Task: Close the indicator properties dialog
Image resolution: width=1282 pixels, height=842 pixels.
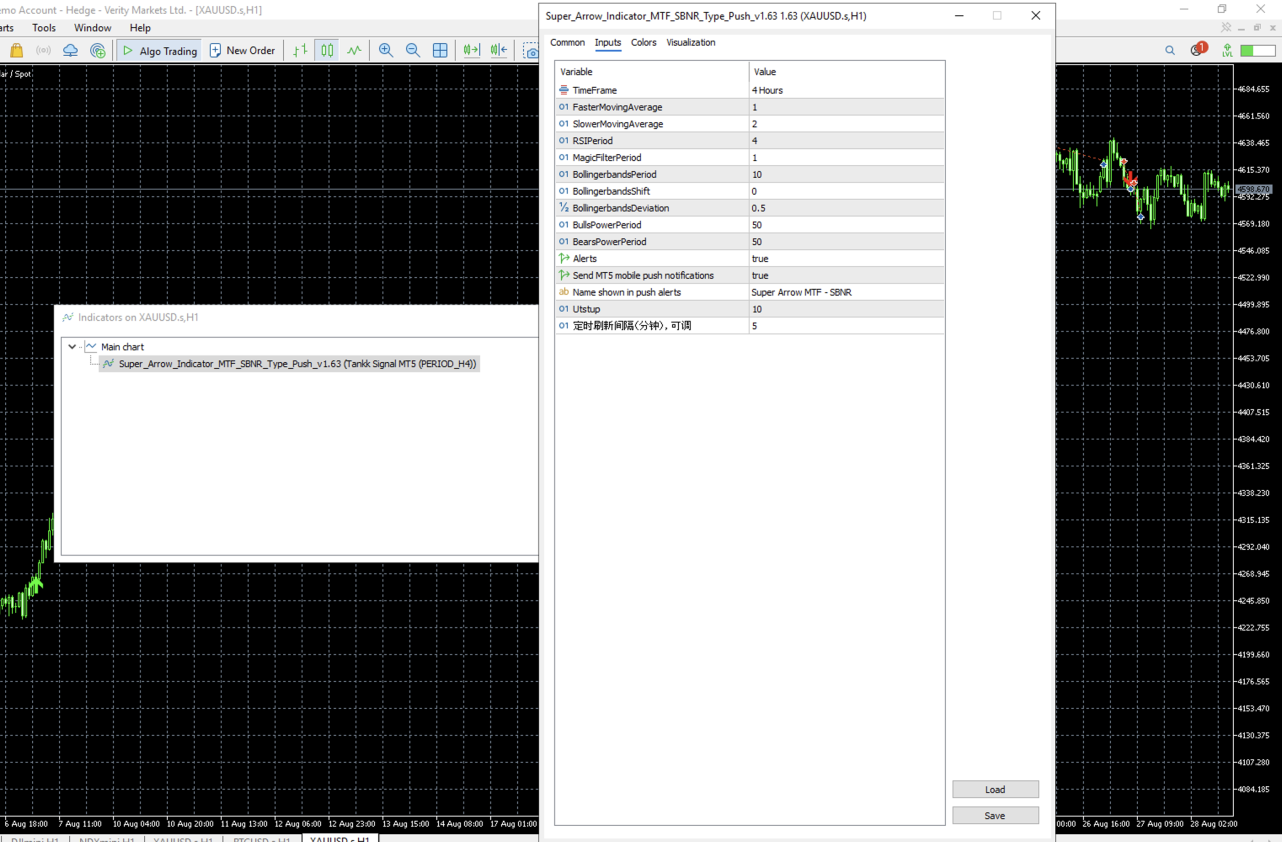Action: pos(1036,16)
